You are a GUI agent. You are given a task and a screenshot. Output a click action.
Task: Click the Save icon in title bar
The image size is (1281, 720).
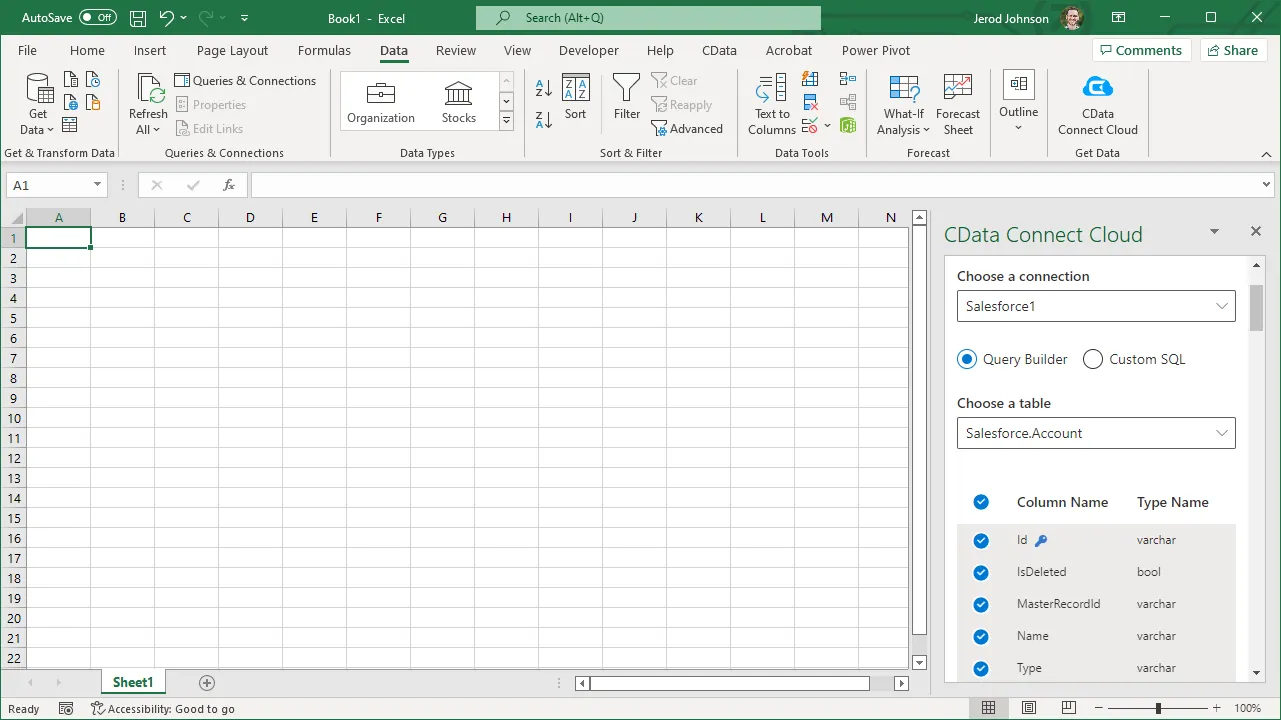coord(138,18)
